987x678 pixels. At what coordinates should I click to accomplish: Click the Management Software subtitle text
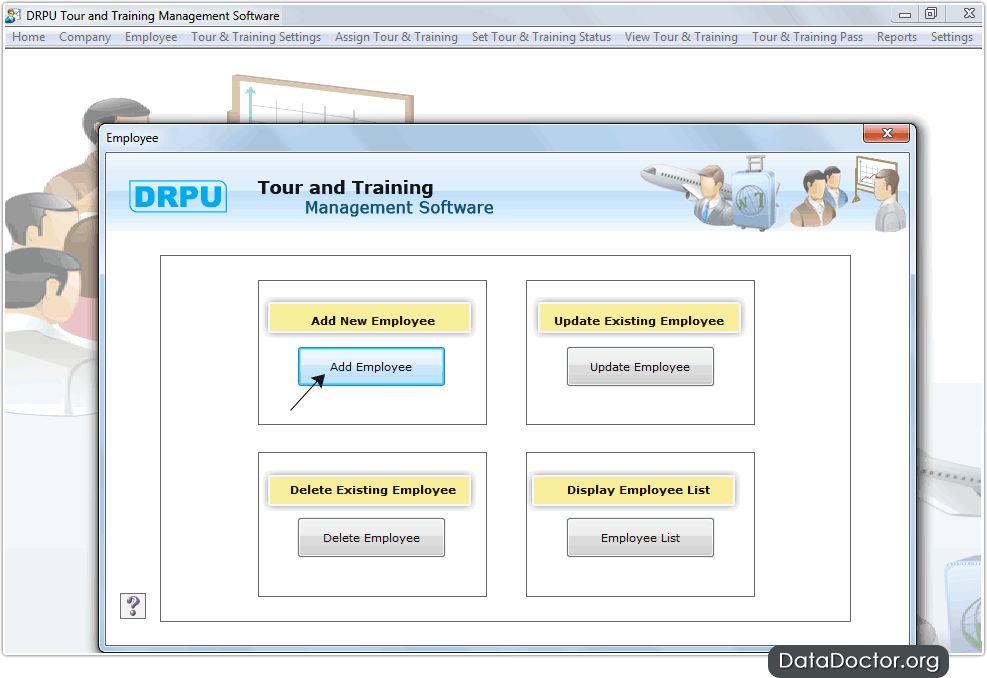click(399, 208)
